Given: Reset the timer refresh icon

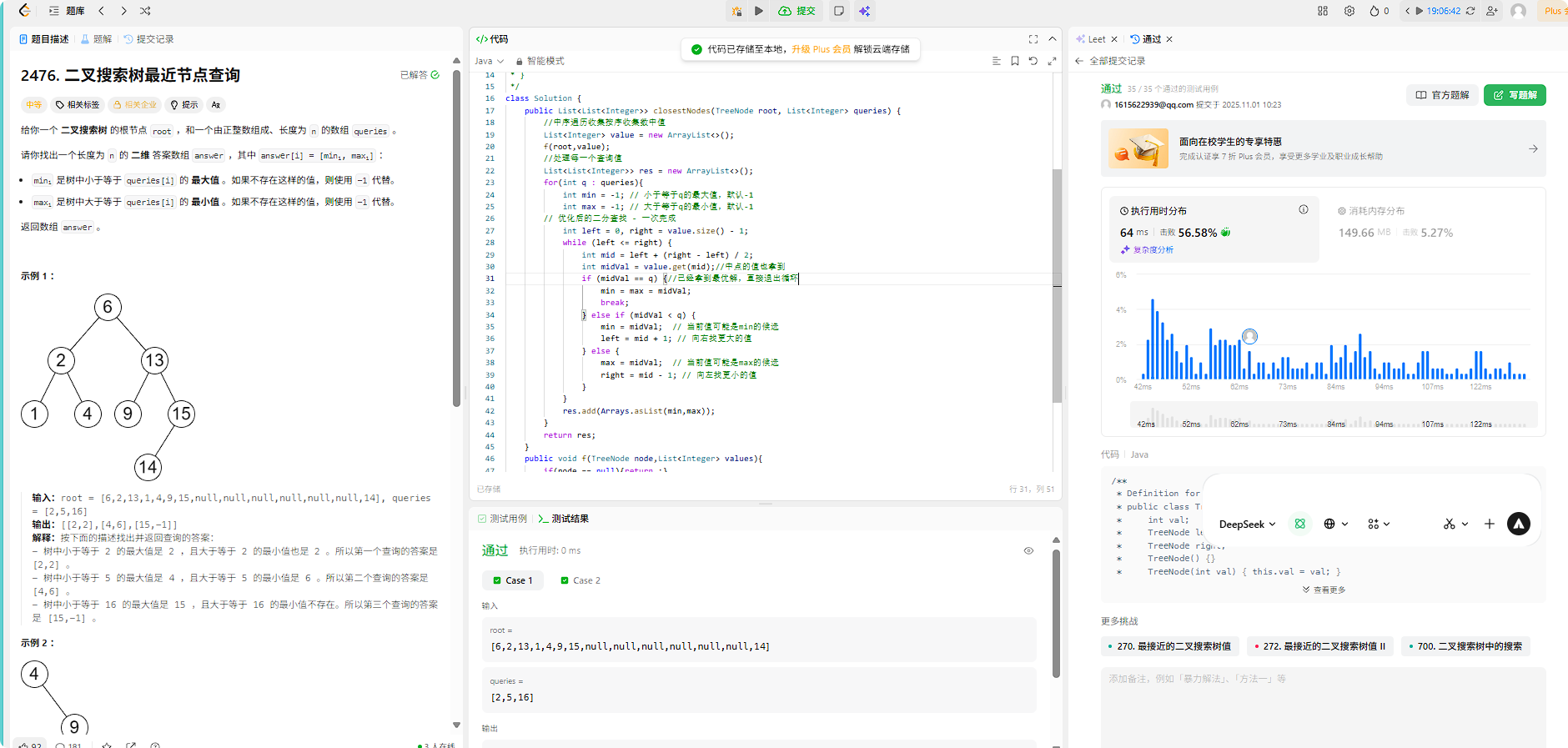Looking at the screenshot, I should tap(1470, 11).
